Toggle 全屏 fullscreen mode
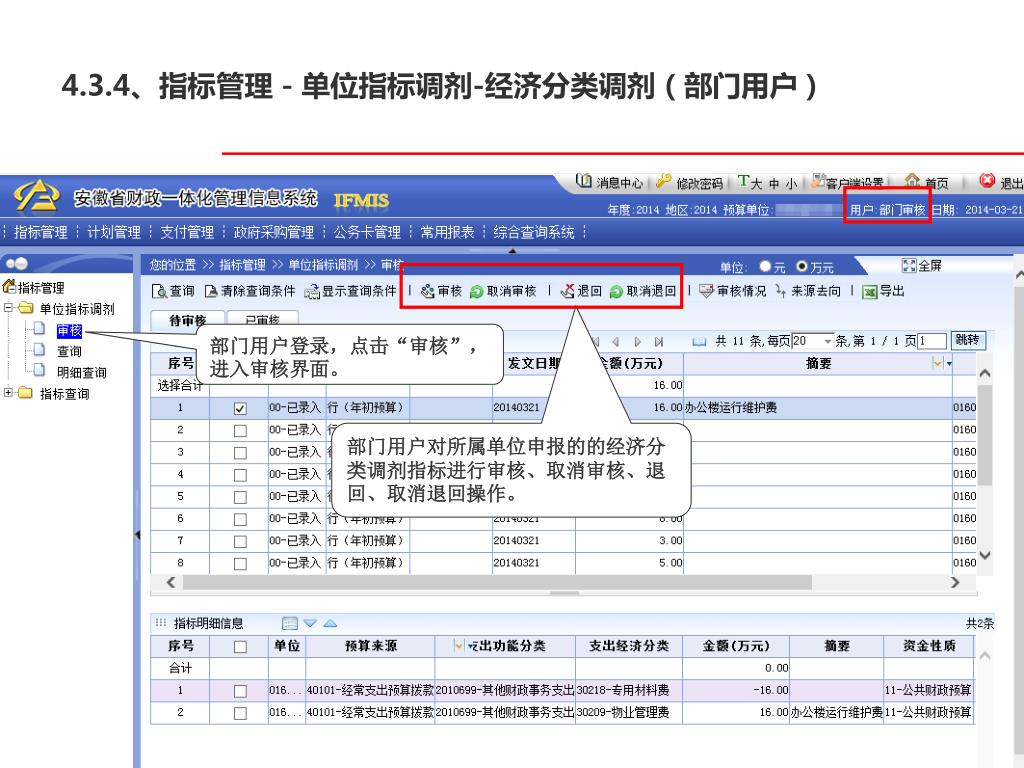 coord(922,265)
